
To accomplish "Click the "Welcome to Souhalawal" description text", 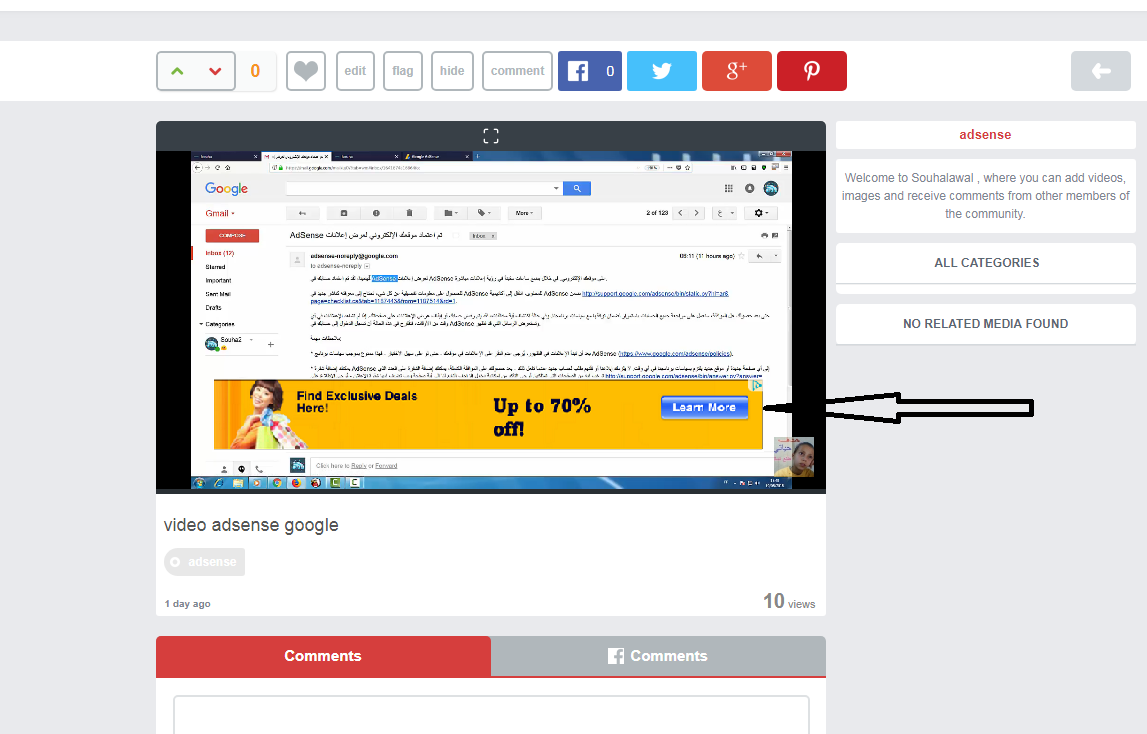I will (x=985, y=195).
